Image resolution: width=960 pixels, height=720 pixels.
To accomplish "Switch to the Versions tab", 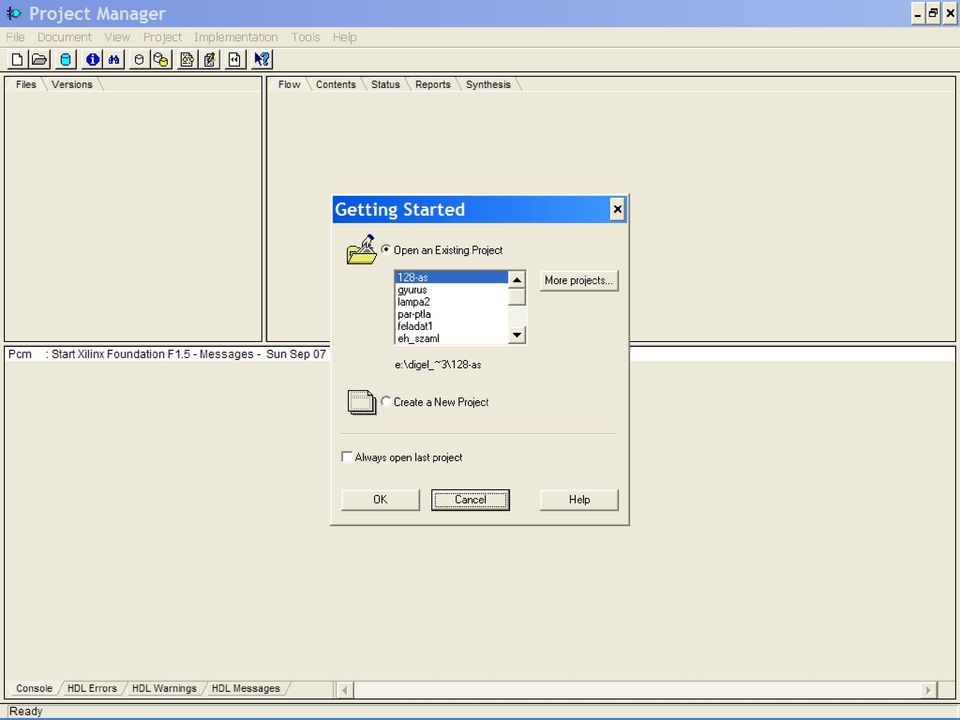I will (72, 84).
